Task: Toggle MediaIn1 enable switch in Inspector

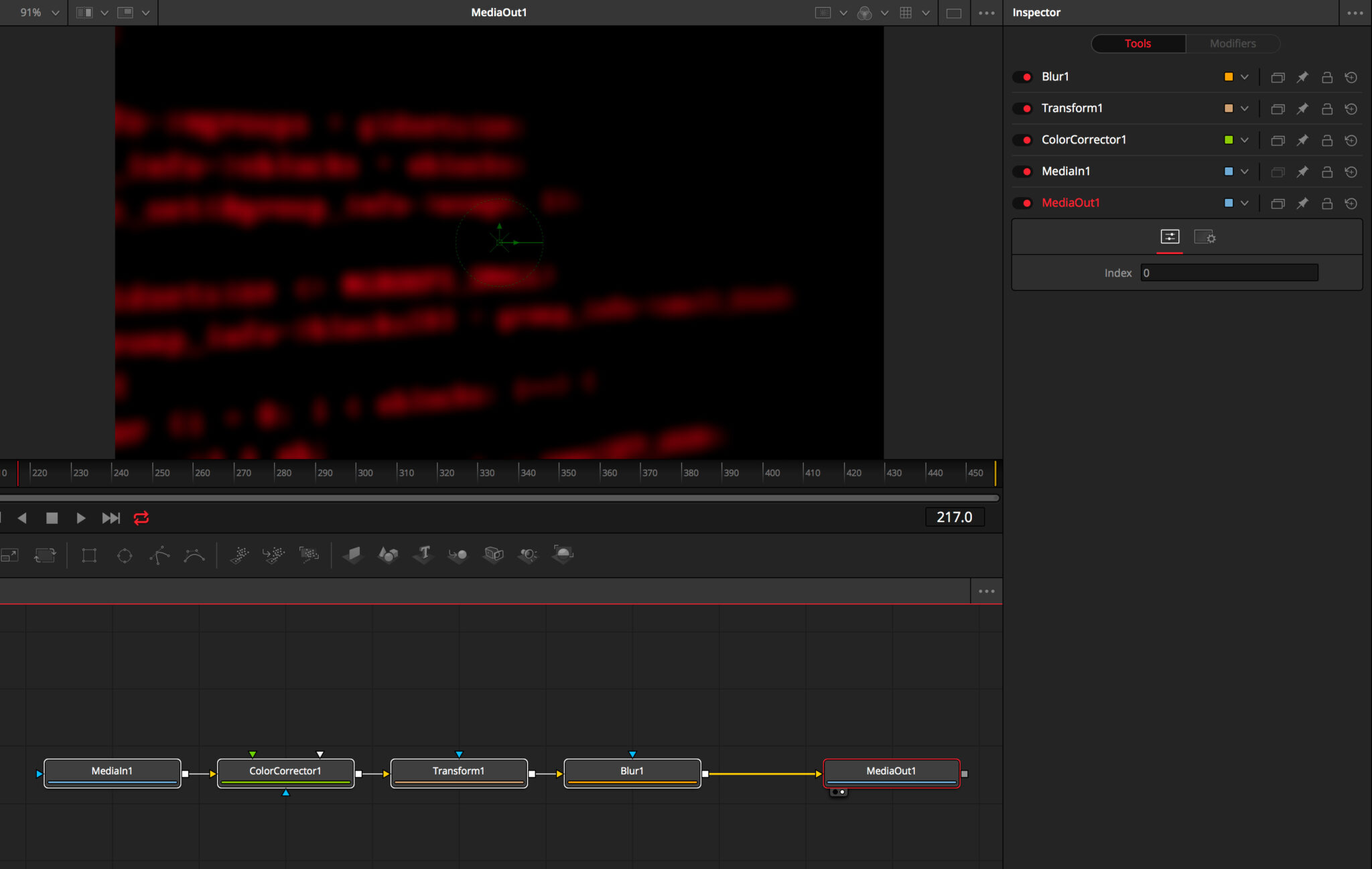Action: click(x=1022, y=172)
